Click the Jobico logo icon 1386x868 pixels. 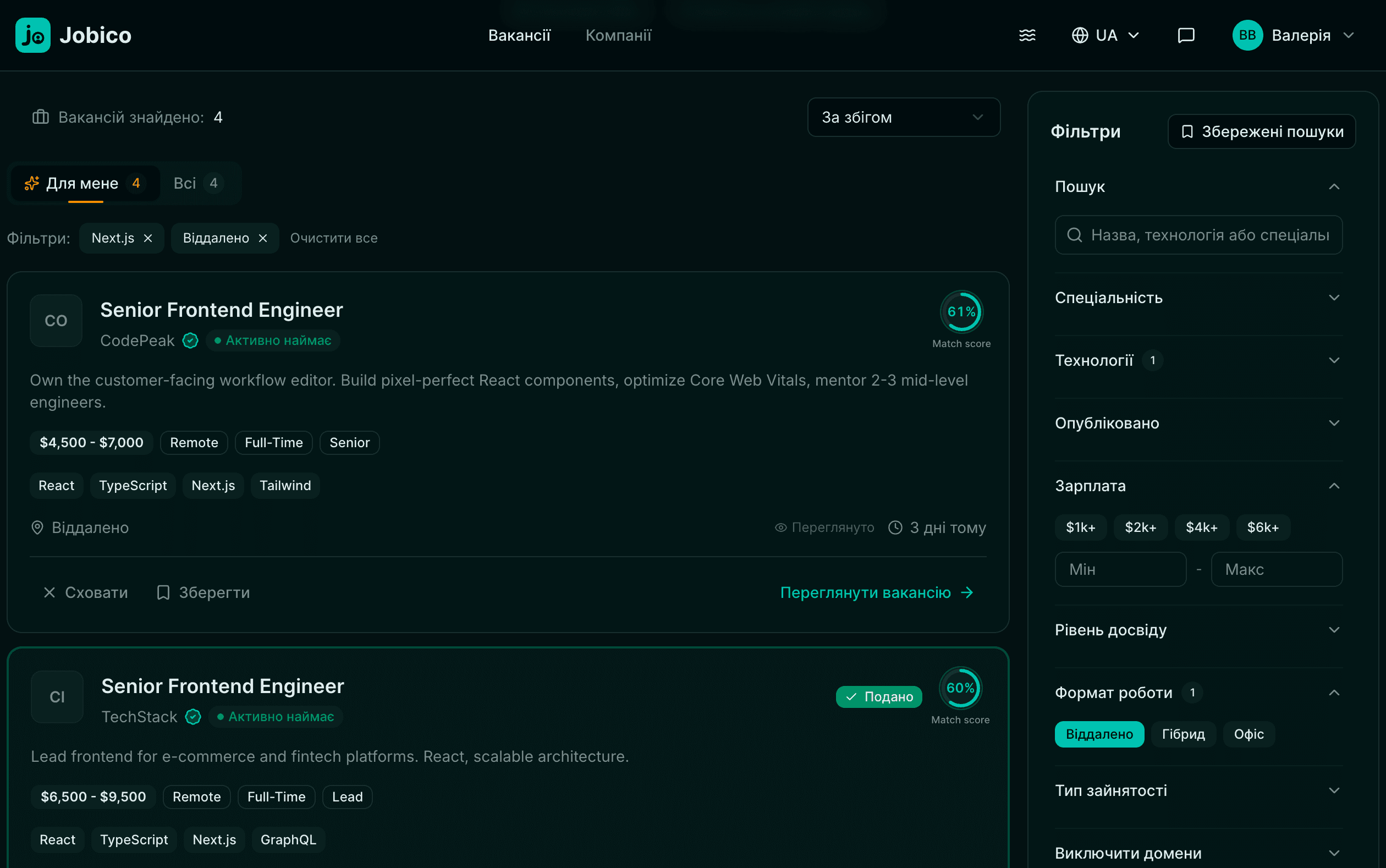click(32, 35)
